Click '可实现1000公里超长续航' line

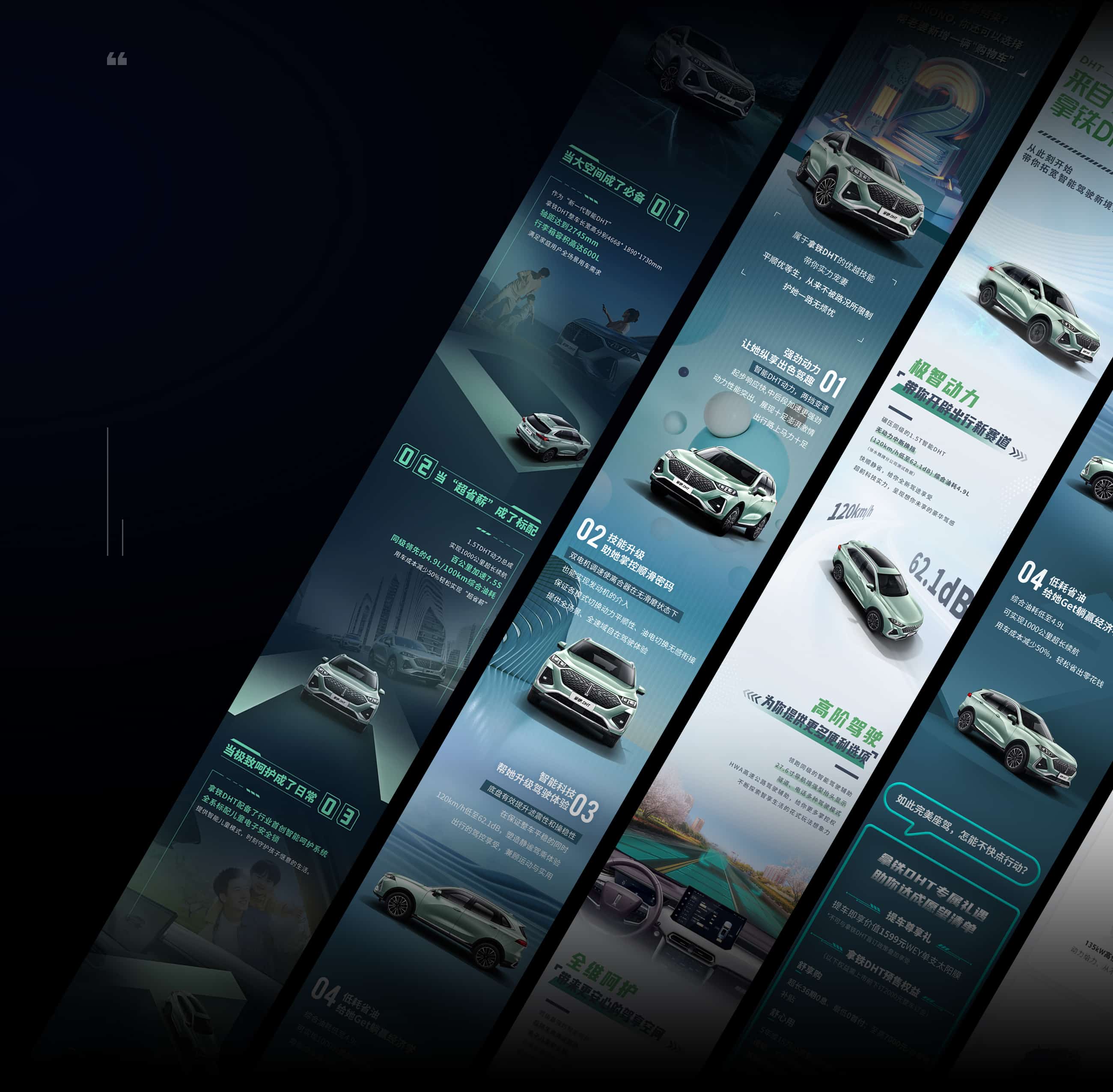tap(1041, 632)
